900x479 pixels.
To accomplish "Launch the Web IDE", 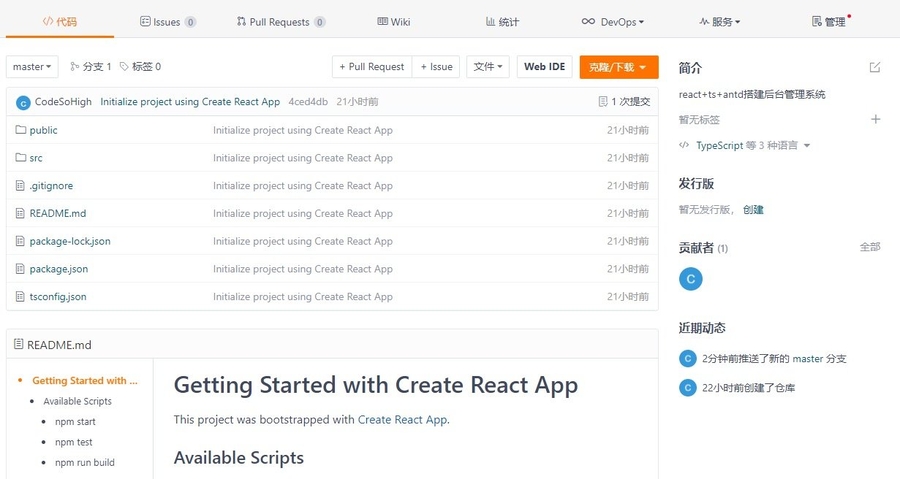I will pyautogui.click(x=544, y=67).
